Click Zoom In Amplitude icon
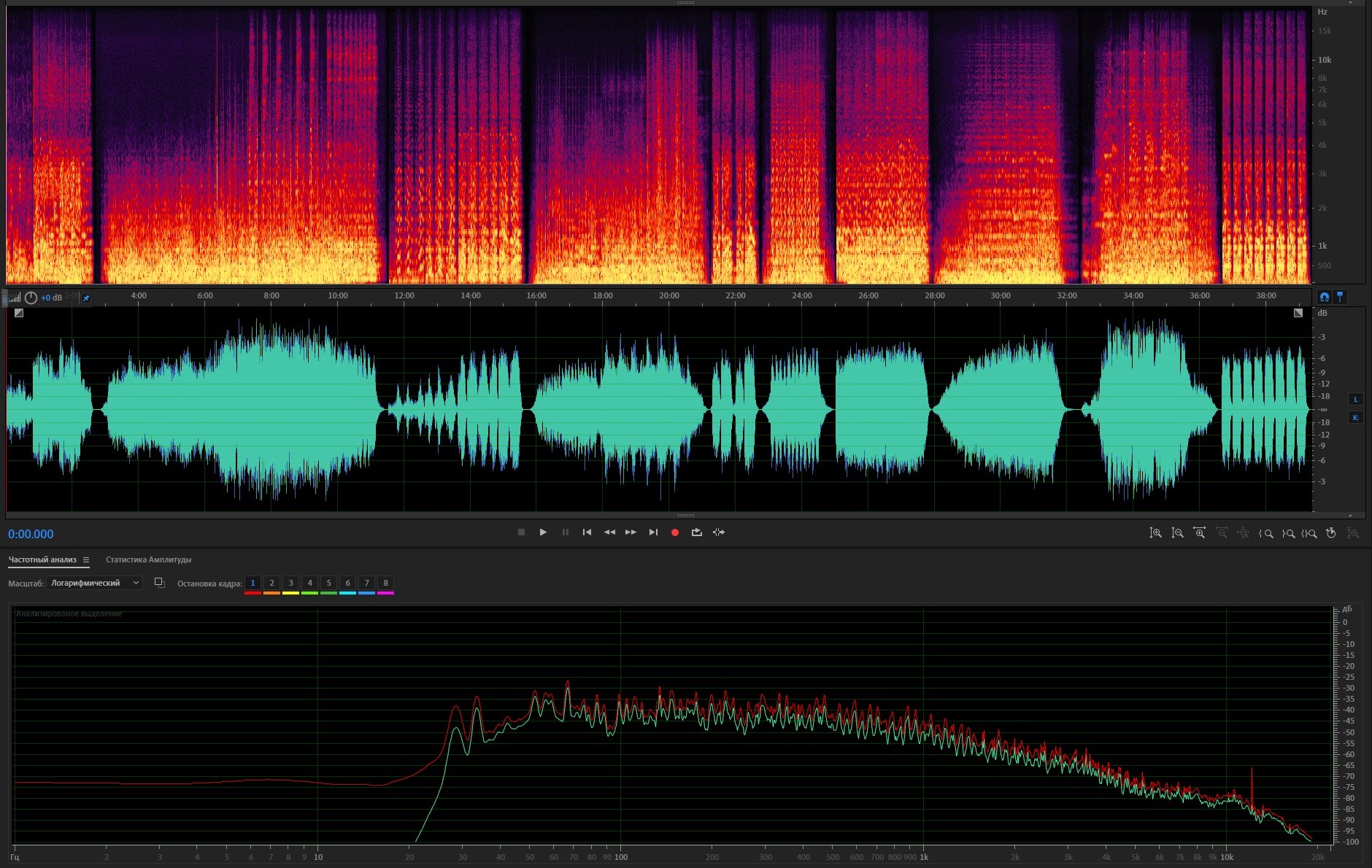1372x868 pixels. (1155, 533)
